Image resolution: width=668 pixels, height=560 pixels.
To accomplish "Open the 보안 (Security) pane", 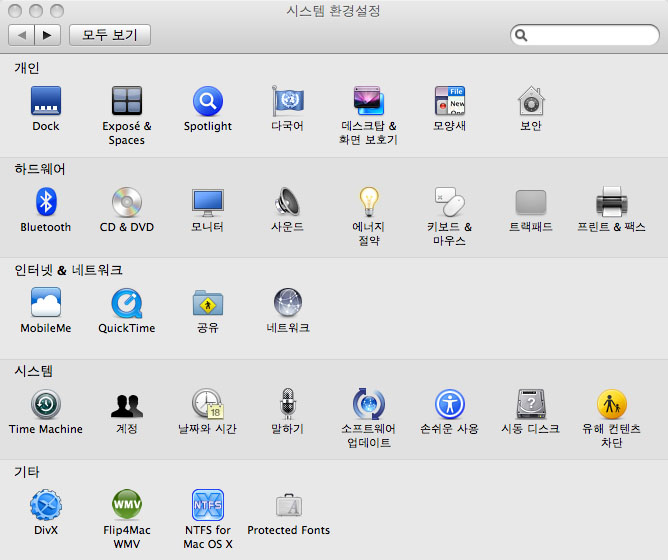I will (x=530, y=101).
